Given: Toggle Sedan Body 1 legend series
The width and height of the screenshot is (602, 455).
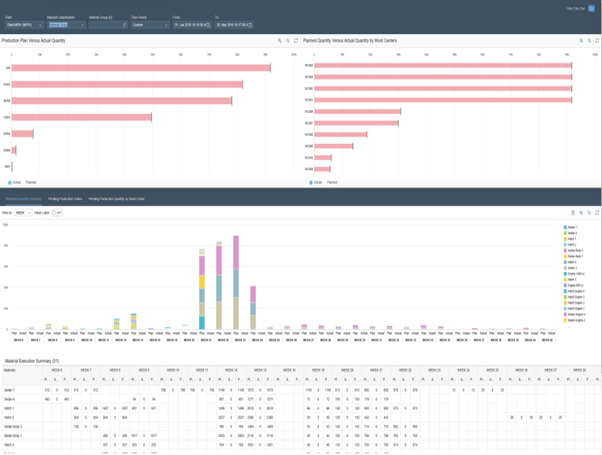Looking at the screenshot, I should pyautogui.click(x=574, y=256).
